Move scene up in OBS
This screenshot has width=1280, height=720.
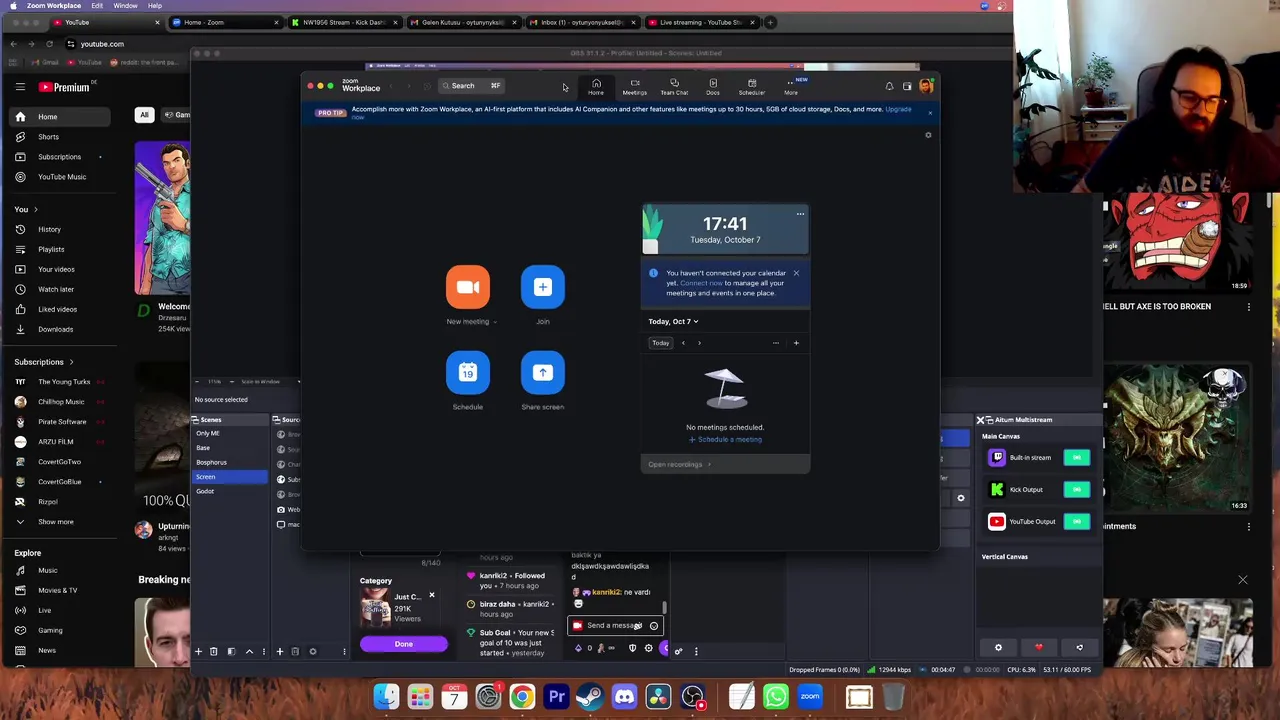pos(249,652)
